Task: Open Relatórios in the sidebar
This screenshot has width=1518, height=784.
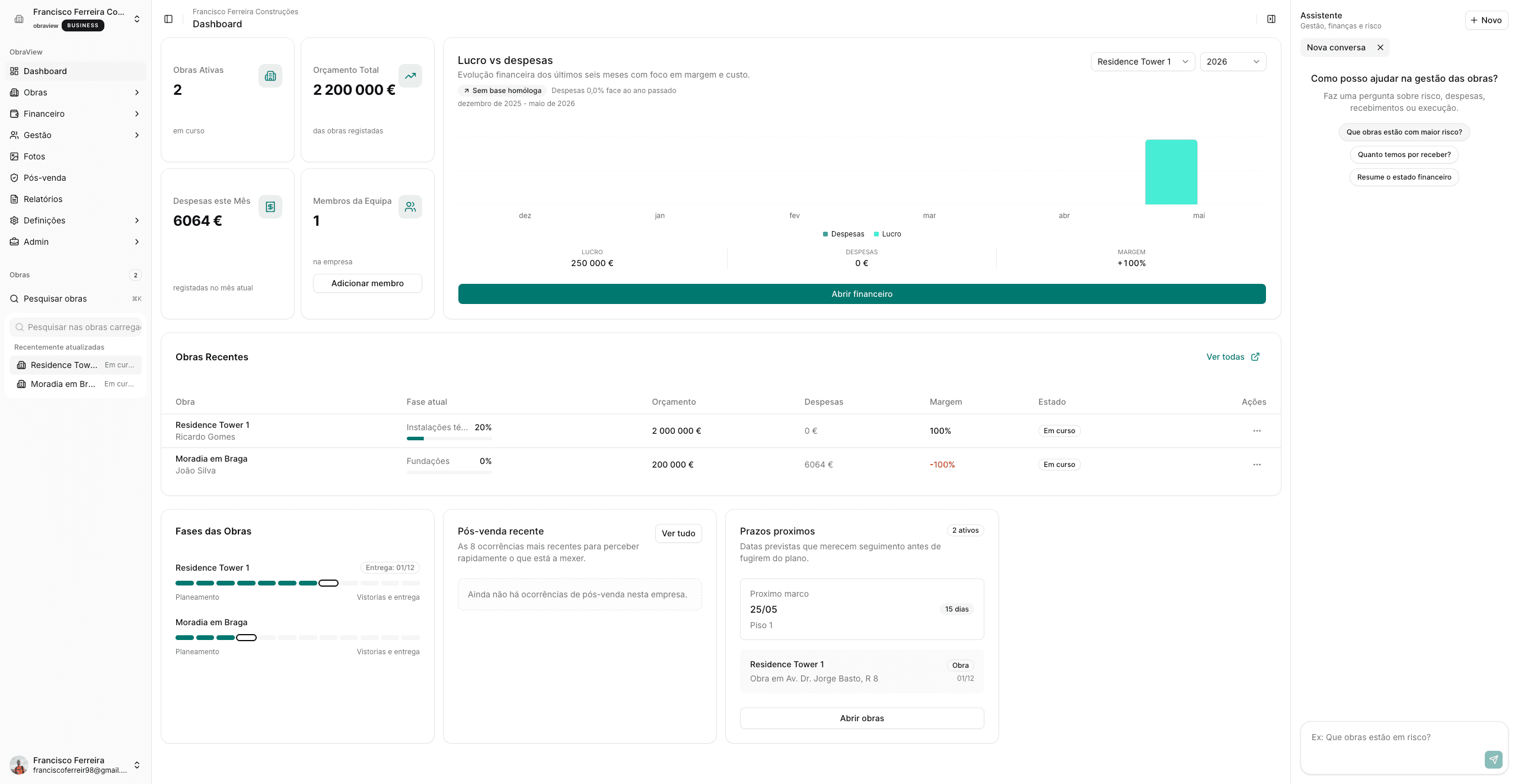Action: pos(75,199)
